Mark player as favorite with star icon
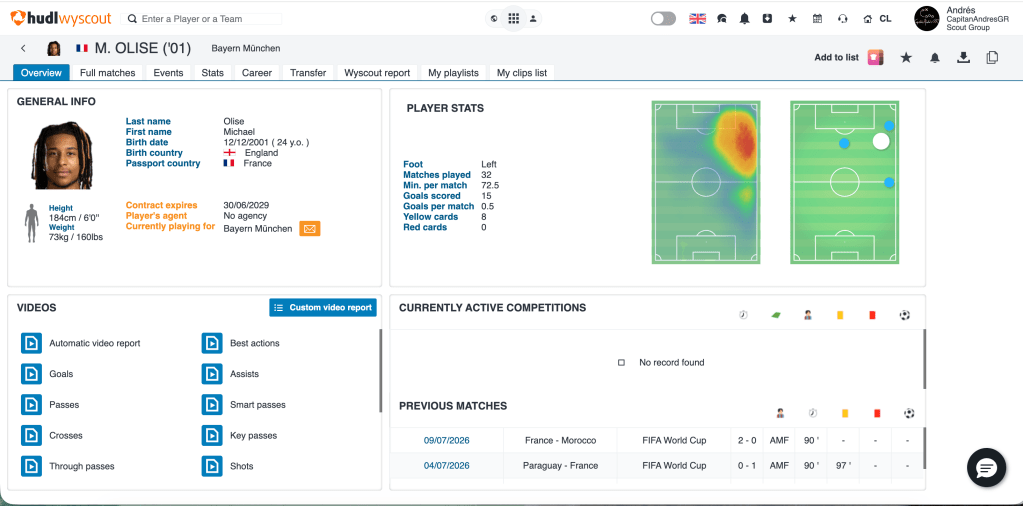Image resolution: width=1023 pixels, height=506 pixels. tap(906, 57)
